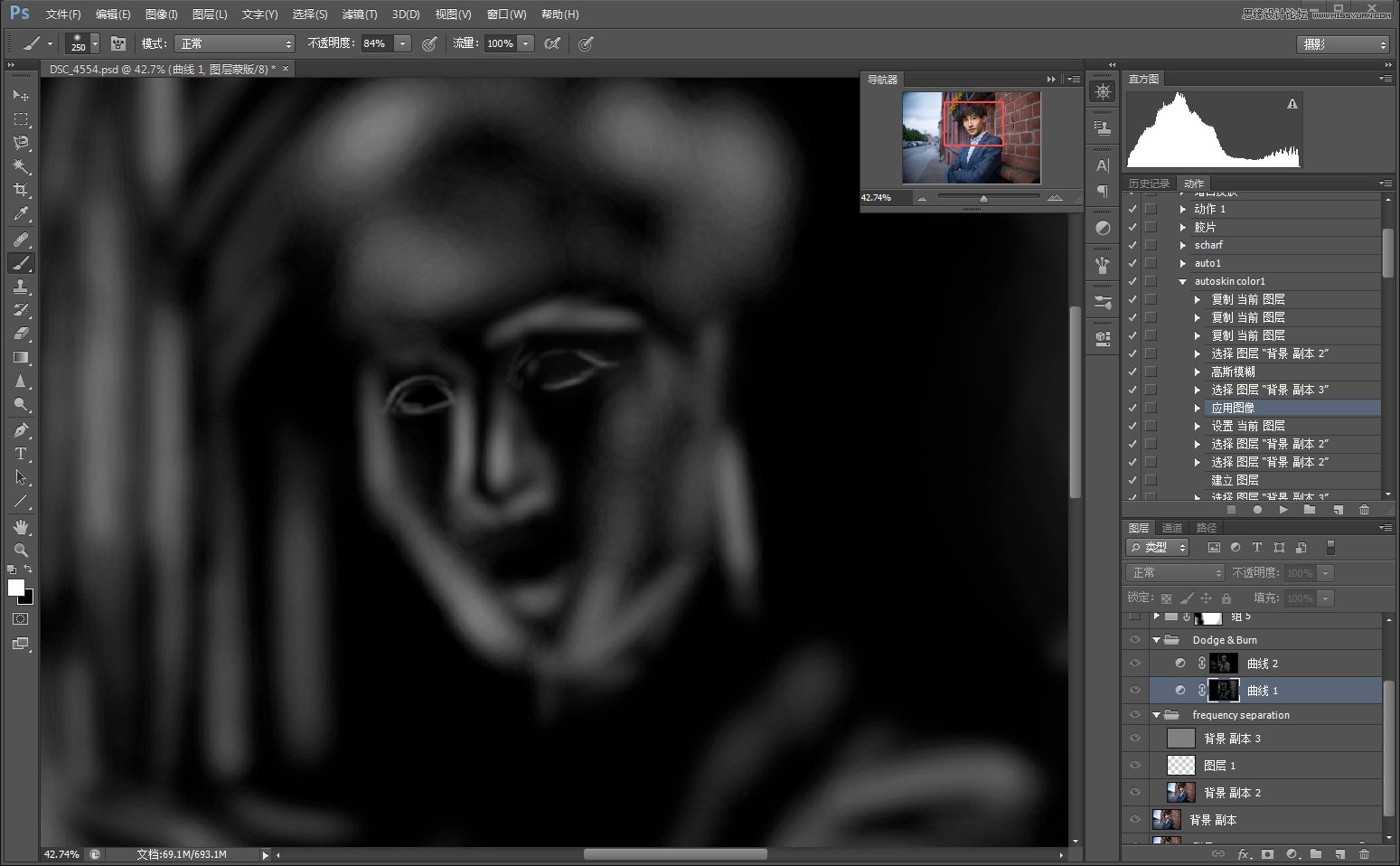Select the Gradient tool
Viewport: 1400px width, 866px height.
point(20,358)
